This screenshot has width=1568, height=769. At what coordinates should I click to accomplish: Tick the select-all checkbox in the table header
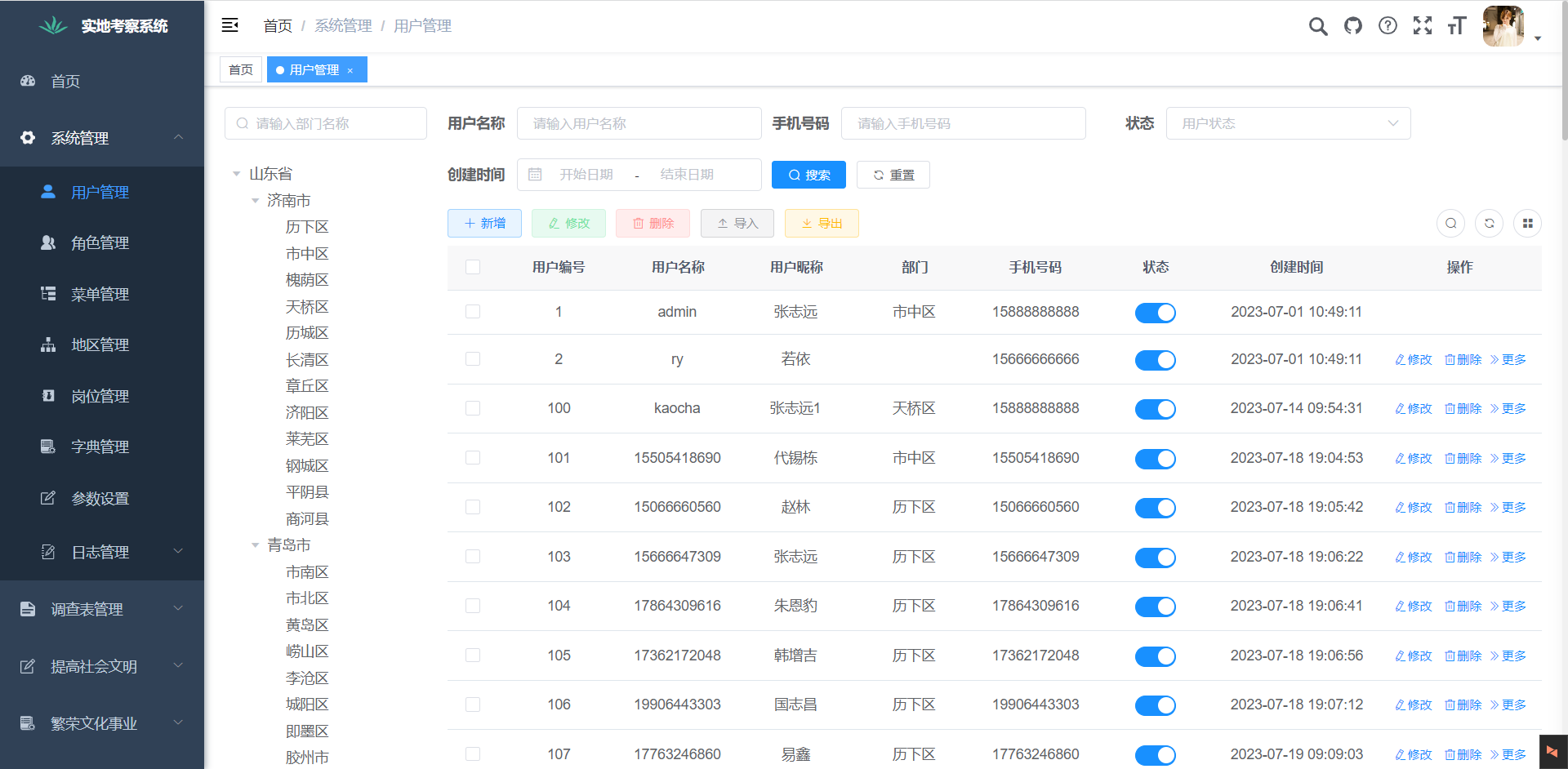tap(473, 267)
